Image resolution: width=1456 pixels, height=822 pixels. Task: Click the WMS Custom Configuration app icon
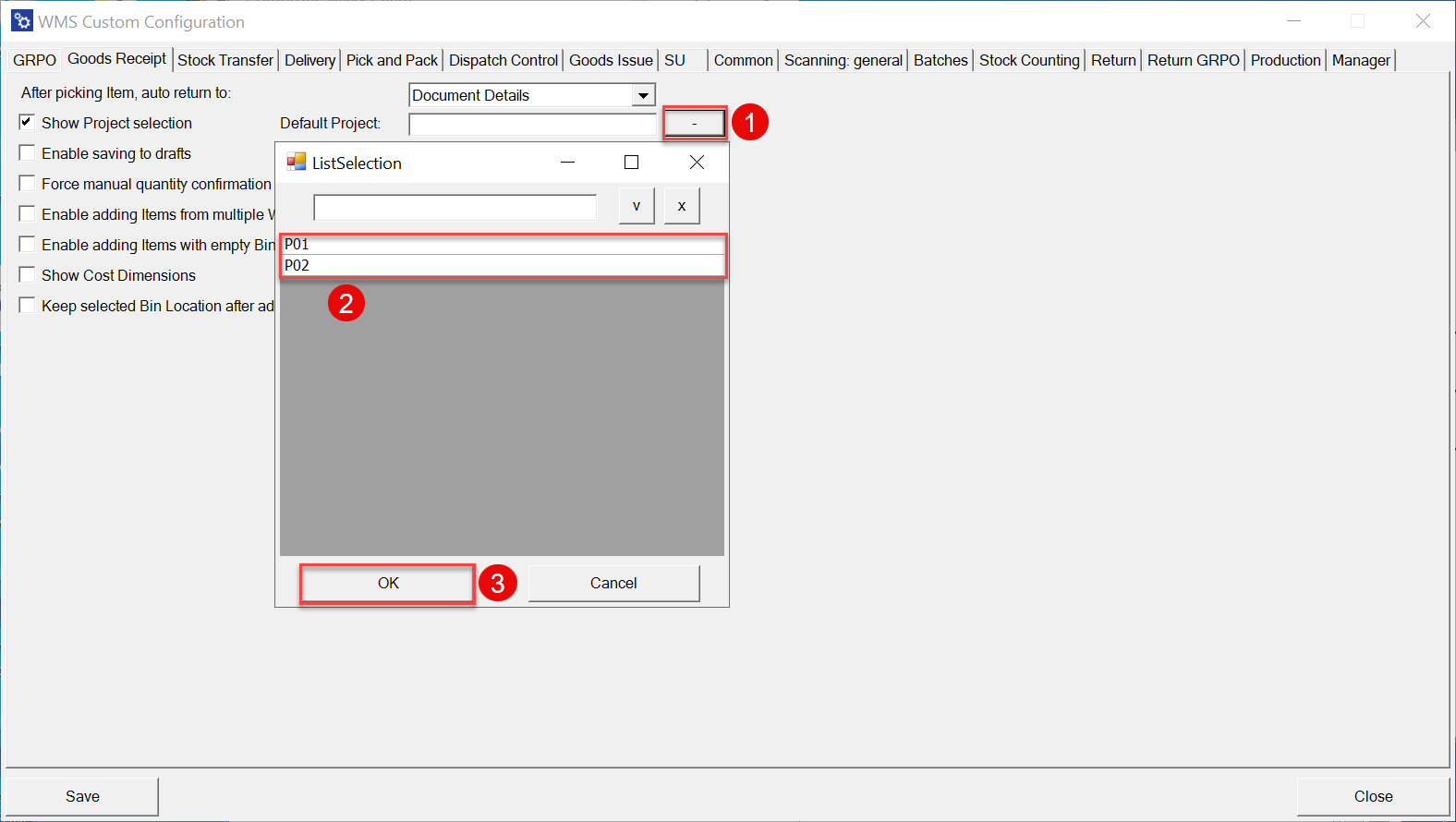22,20
